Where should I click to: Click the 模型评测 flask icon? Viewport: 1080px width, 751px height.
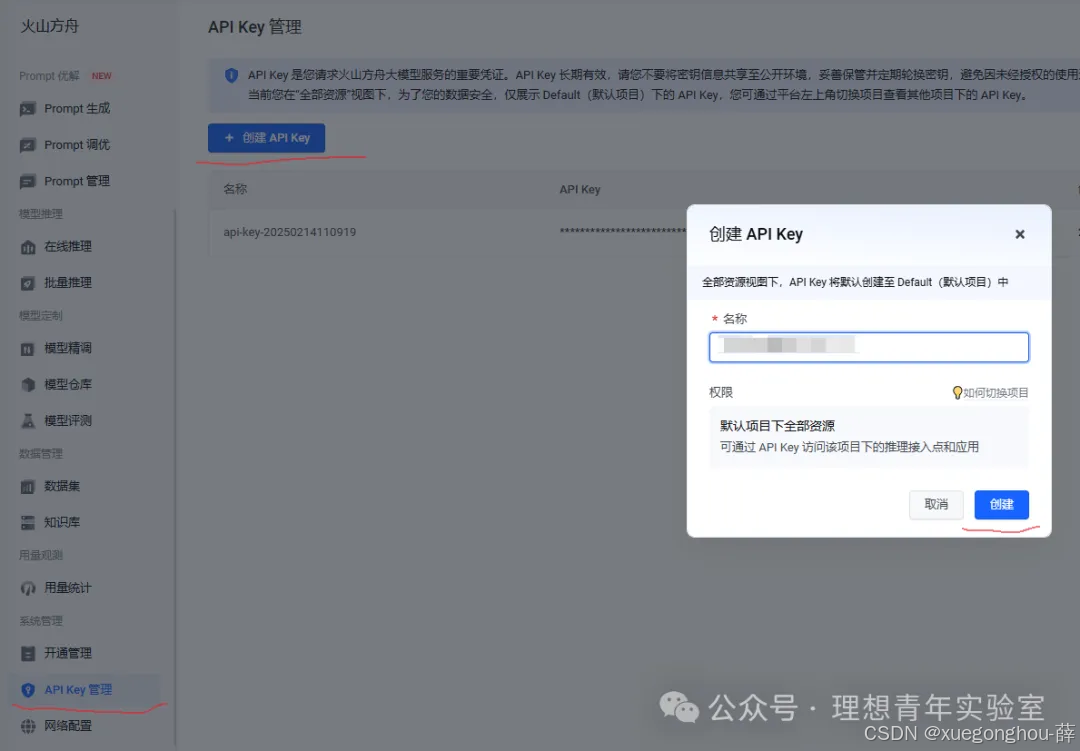coord(28,421)
